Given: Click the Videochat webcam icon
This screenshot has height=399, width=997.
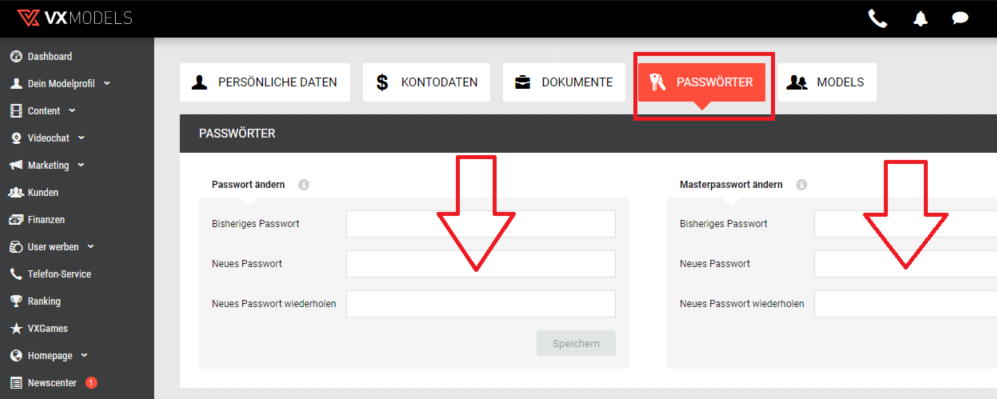Looking at the screenshot, I should pyautogui.click(x=17, y=138).
